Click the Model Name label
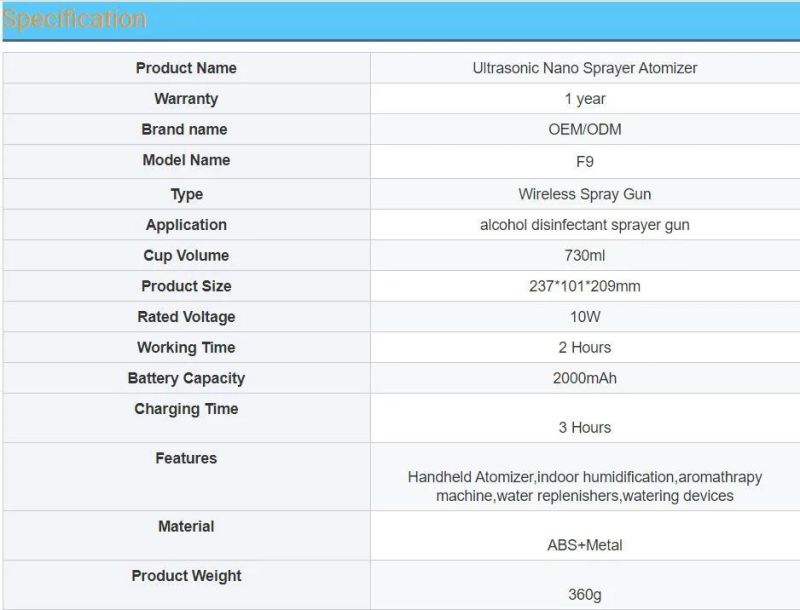This screenshot has width=800, height=610. 186,160
